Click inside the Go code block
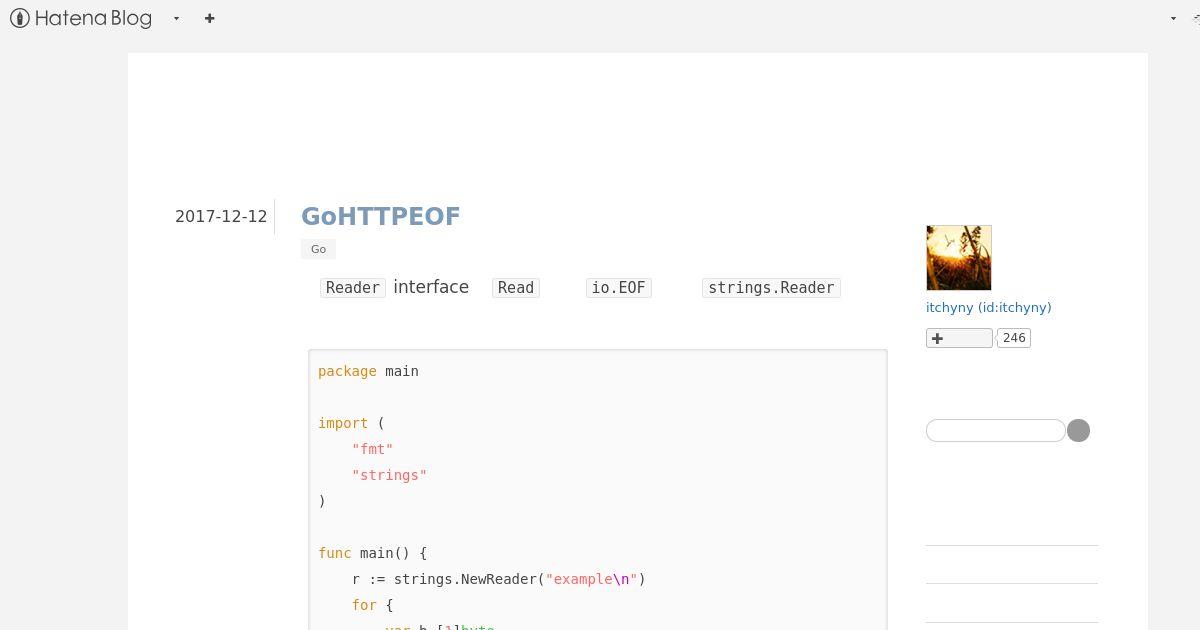The height and width of the screenshot is (630, 1200). pos(598,490)
